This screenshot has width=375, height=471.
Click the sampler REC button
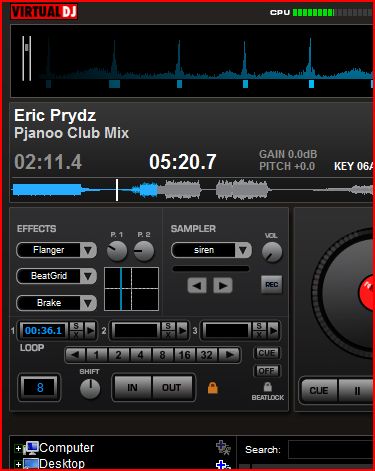(272, 284)
